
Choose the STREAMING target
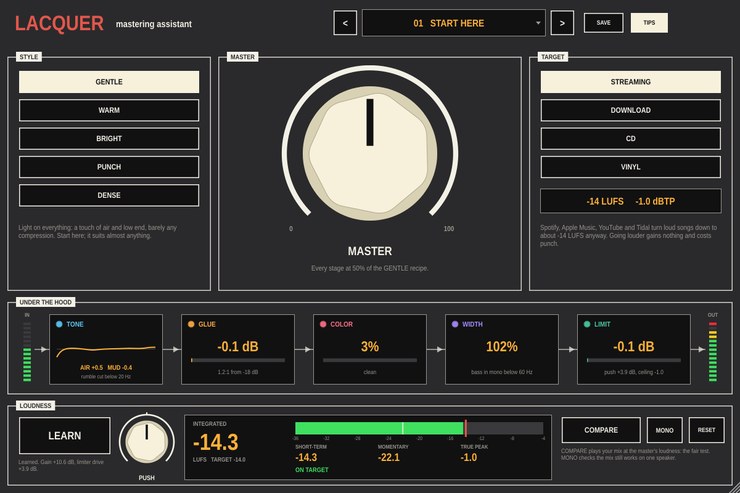[x=631, y=82]
